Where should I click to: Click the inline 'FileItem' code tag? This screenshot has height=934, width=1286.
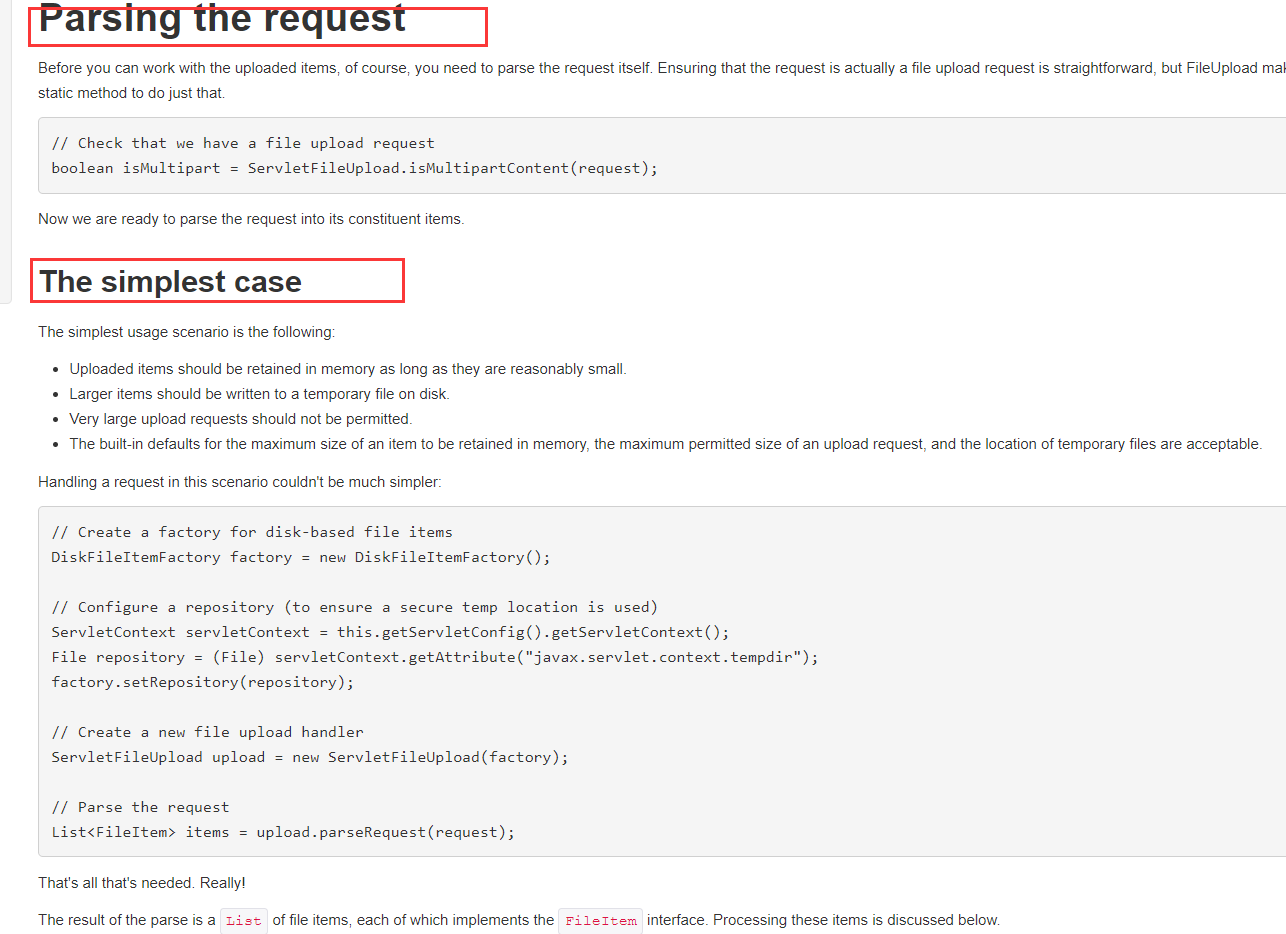click(x=601, y=921)
